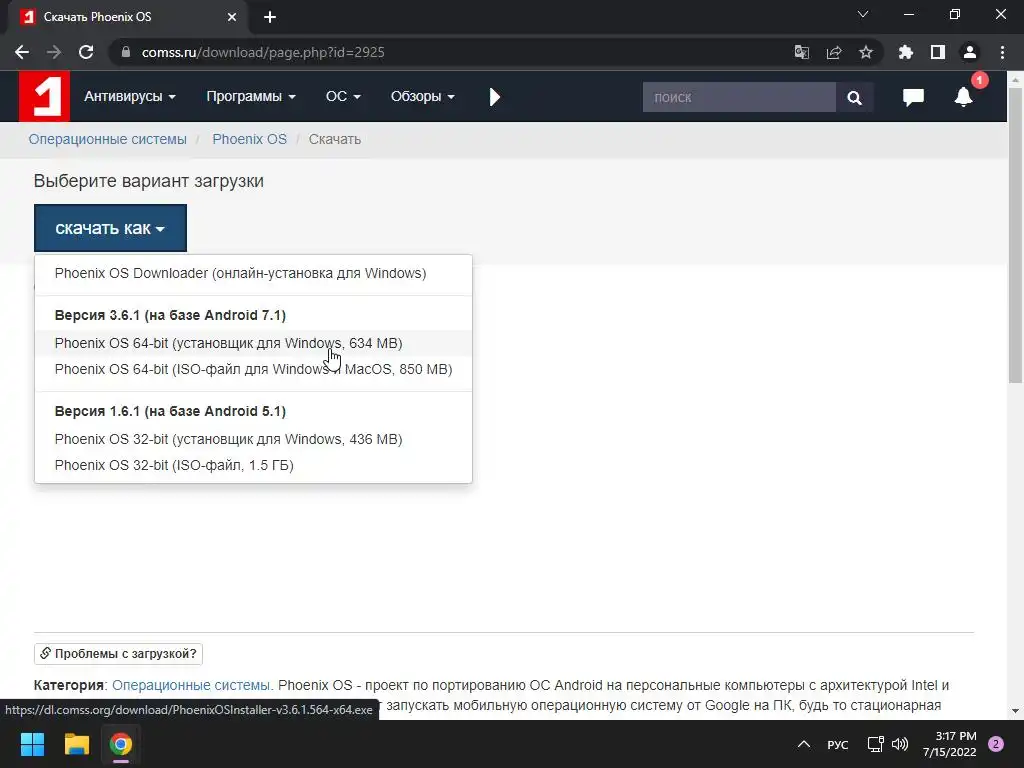Open the Windows Start menu
The image size is (1024, 768).
(x=32, y=744)
